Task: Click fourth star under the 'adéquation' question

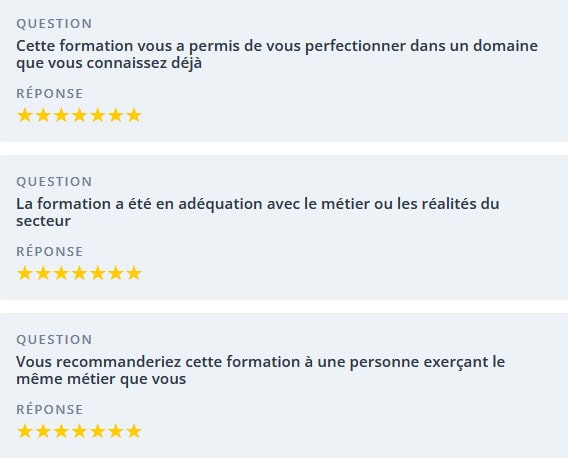Action: pos(79,273)
